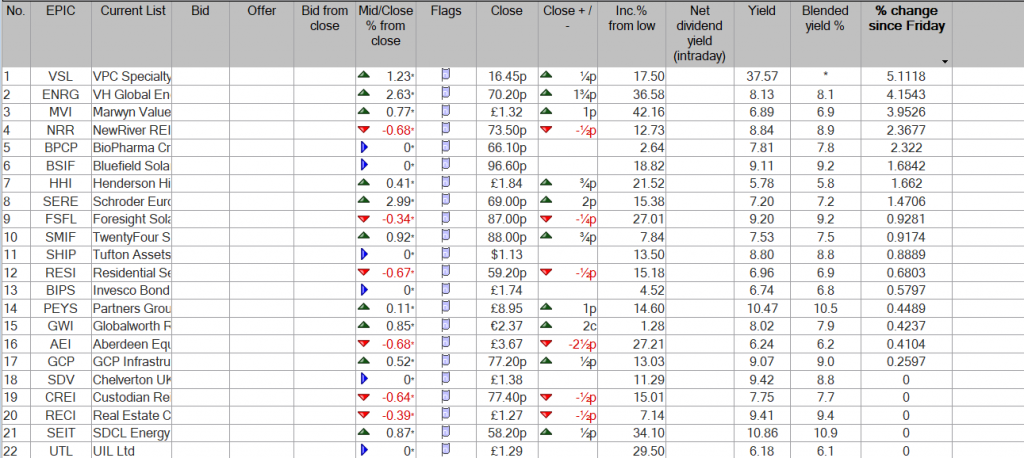Viewport: 1024px width, 458px height.
Task: Click close price €2.37 for GWI
Action: point(506,326)
